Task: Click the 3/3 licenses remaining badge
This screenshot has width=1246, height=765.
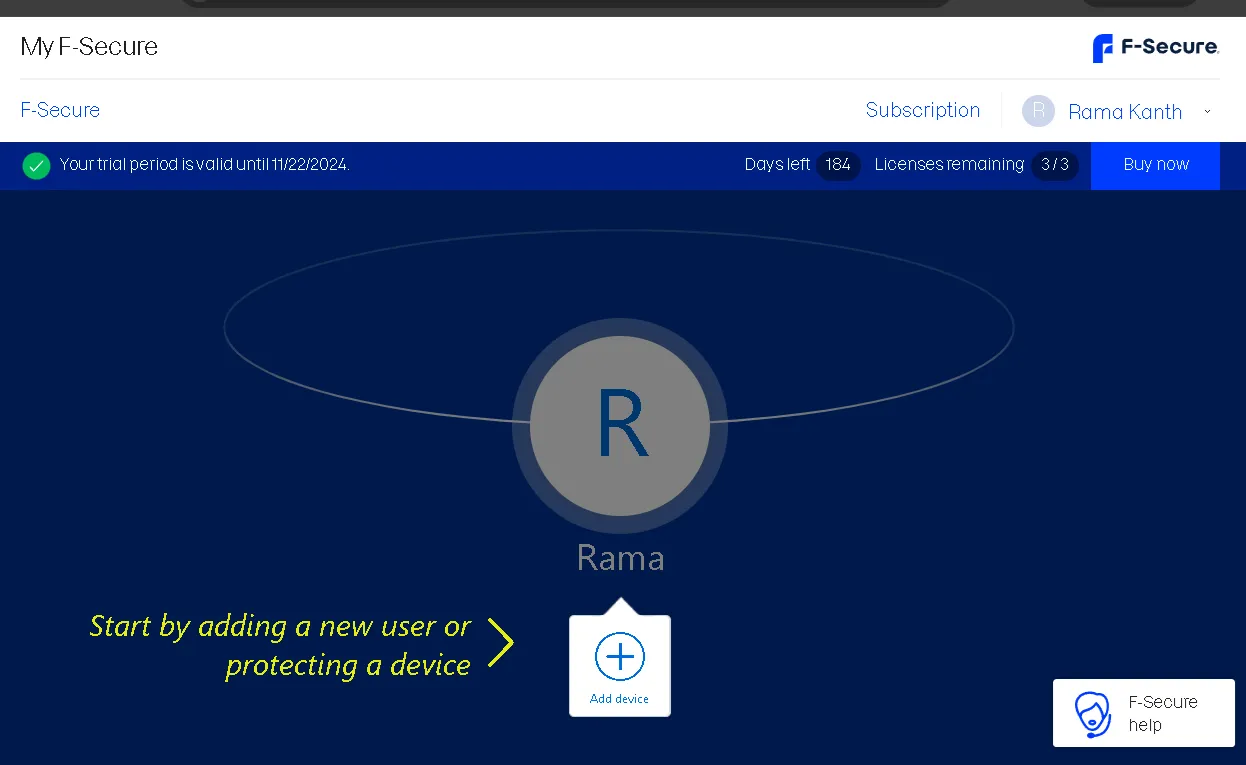Action: 1055,165
